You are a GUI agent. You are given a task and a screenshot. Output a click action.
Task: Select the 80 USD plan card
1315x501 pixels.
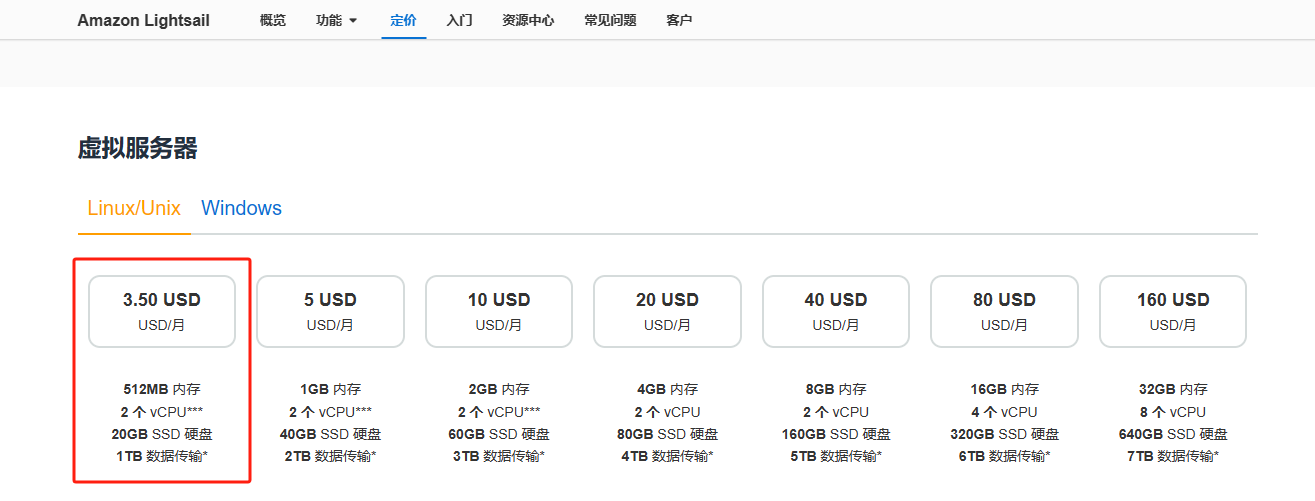(x=1004, y=311)
